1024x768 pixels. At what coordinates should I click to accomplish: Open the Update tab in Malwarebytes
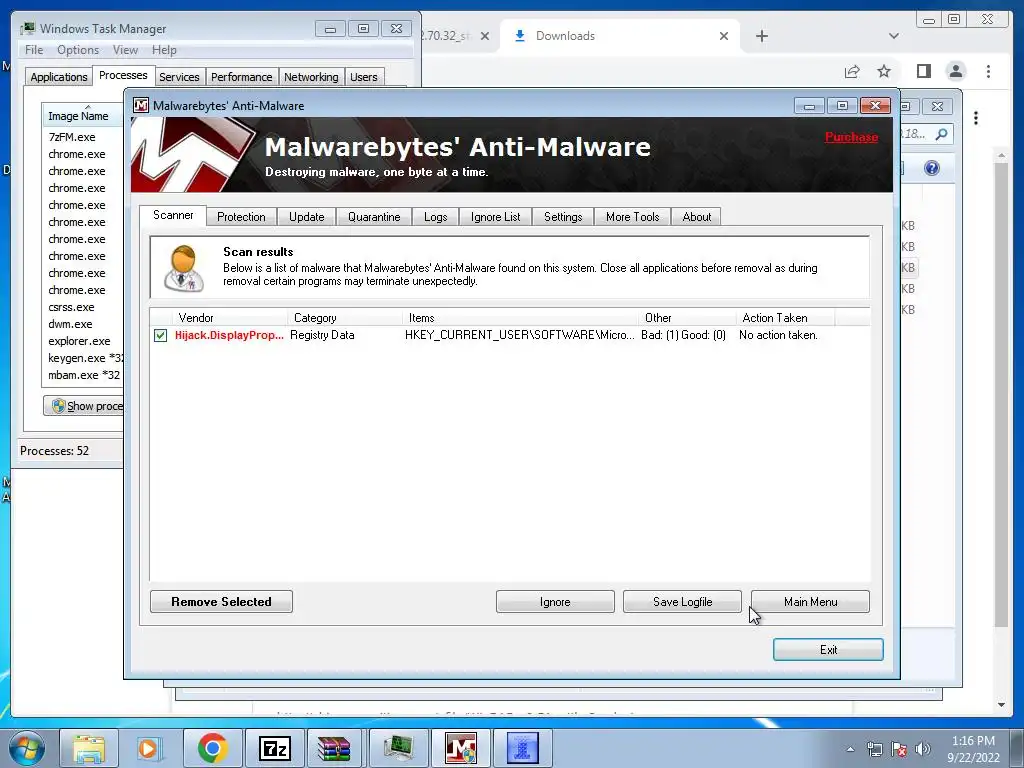pyautogui.click(x=306, y=217)
